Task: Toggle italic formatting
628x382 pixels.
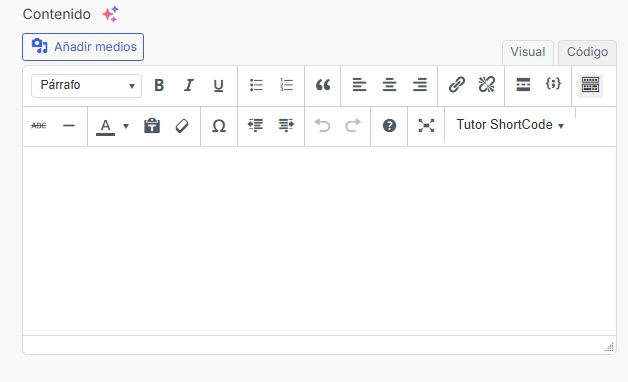Action: (189, 85)
